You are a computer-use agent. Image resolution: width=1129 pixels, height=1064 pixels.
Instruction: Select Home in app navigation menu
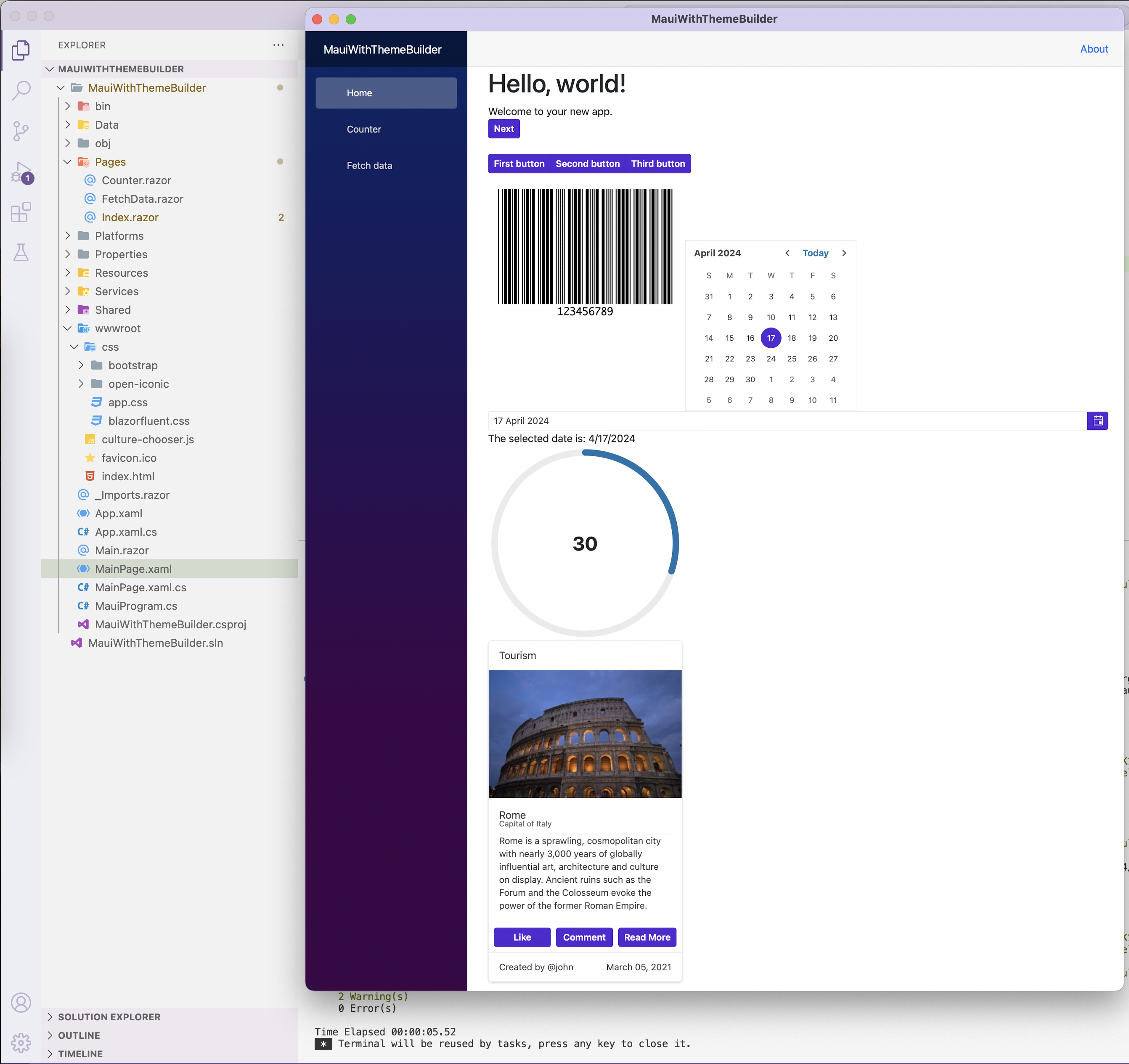[386, 93]
